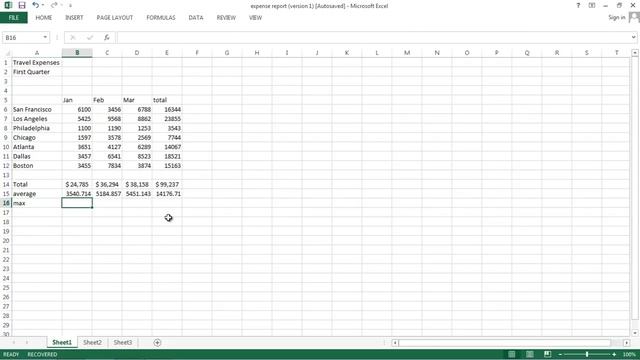The image size is (640, 360).
Task: Switch to Page Break Preview icon
Action: (547, 354)
